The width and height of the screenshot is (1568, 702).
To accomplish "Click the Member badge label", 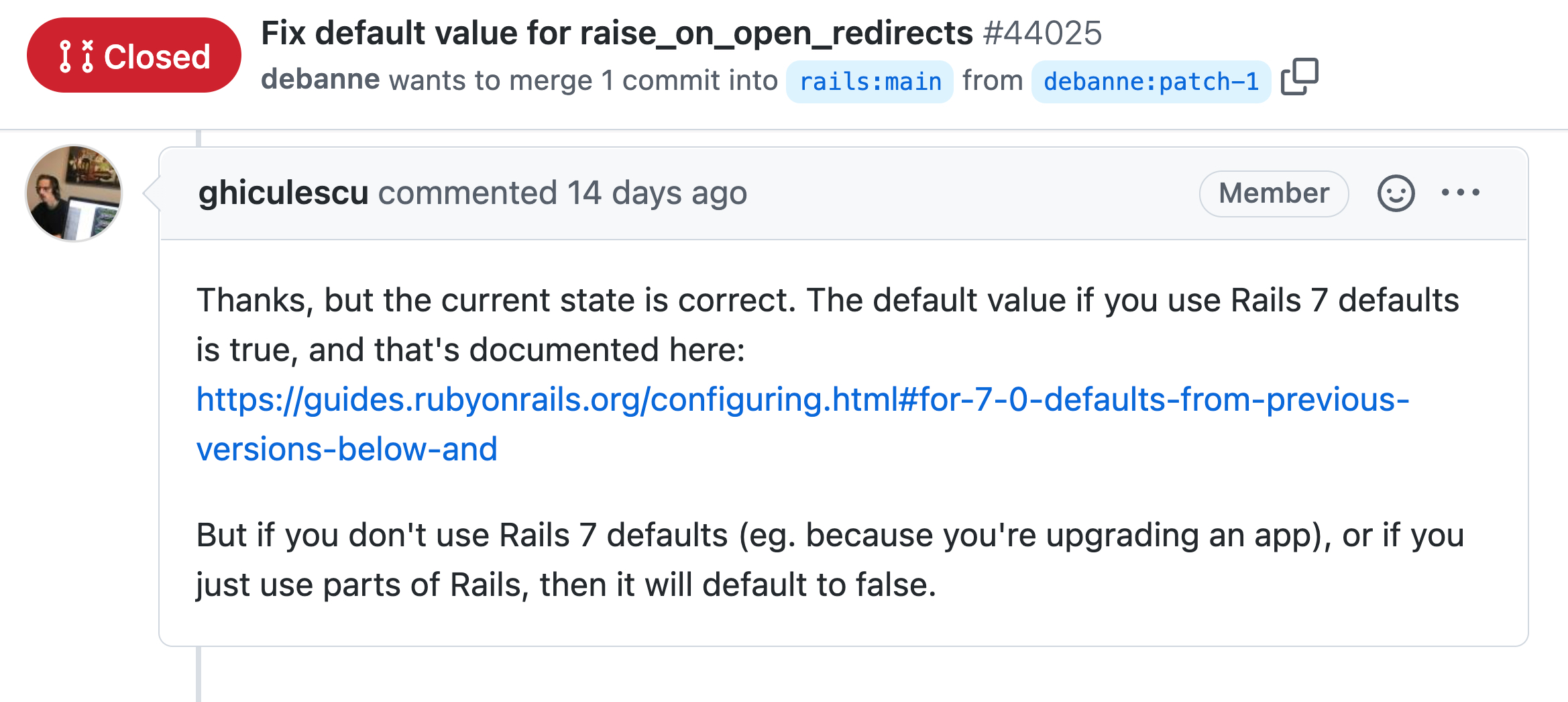I will pyautogui.click(x=1273, y=193).
